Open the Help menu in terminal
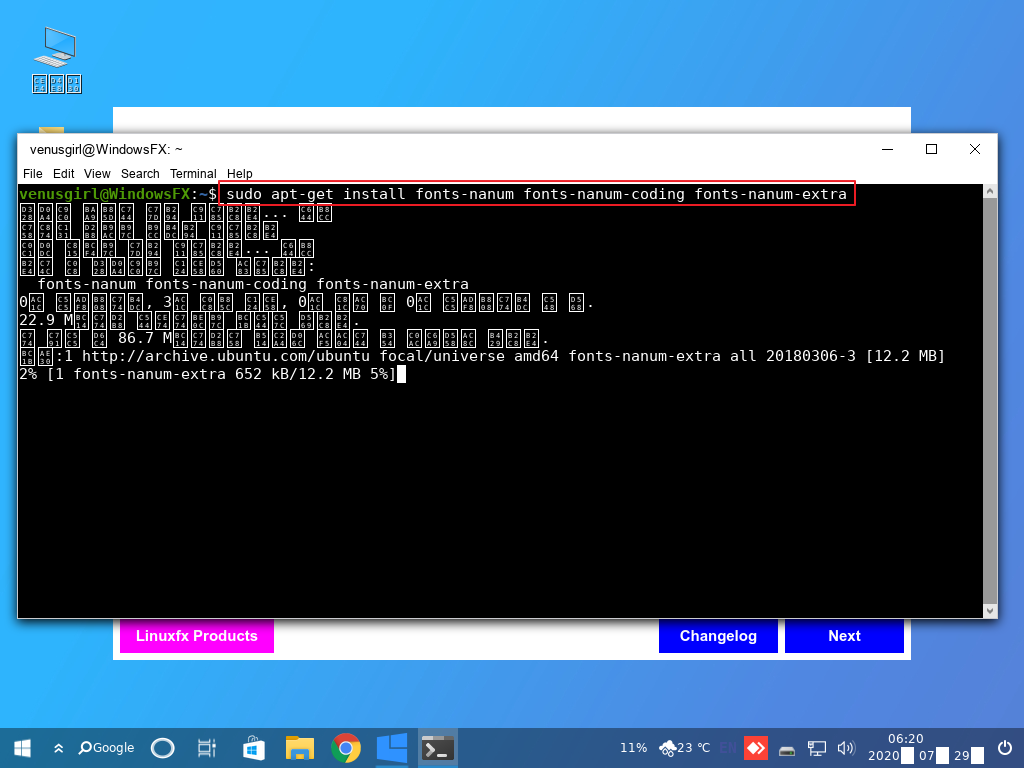Image resolution: width=1024 pixels, height=768 pixels. click(239, 174)
